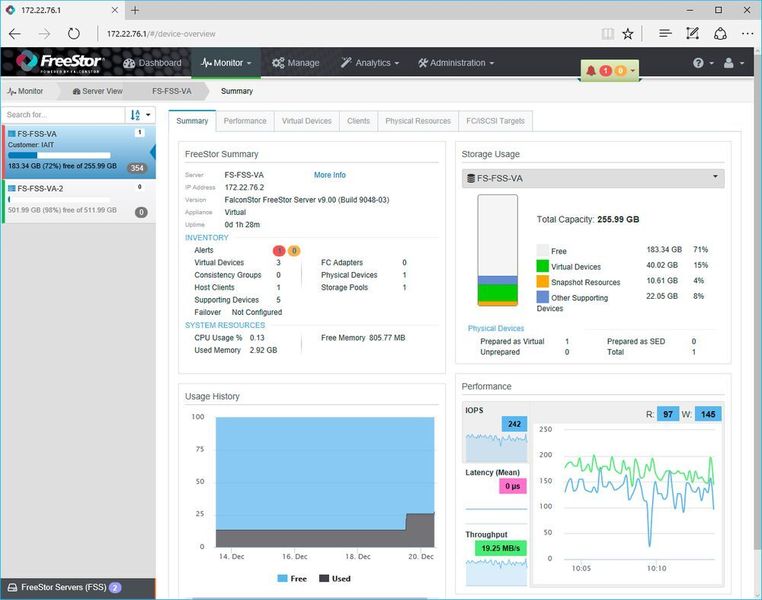This screenshot has height=600, width=762.
Task: Expand the Administration dropdown menu
Action: click(456, 63)
